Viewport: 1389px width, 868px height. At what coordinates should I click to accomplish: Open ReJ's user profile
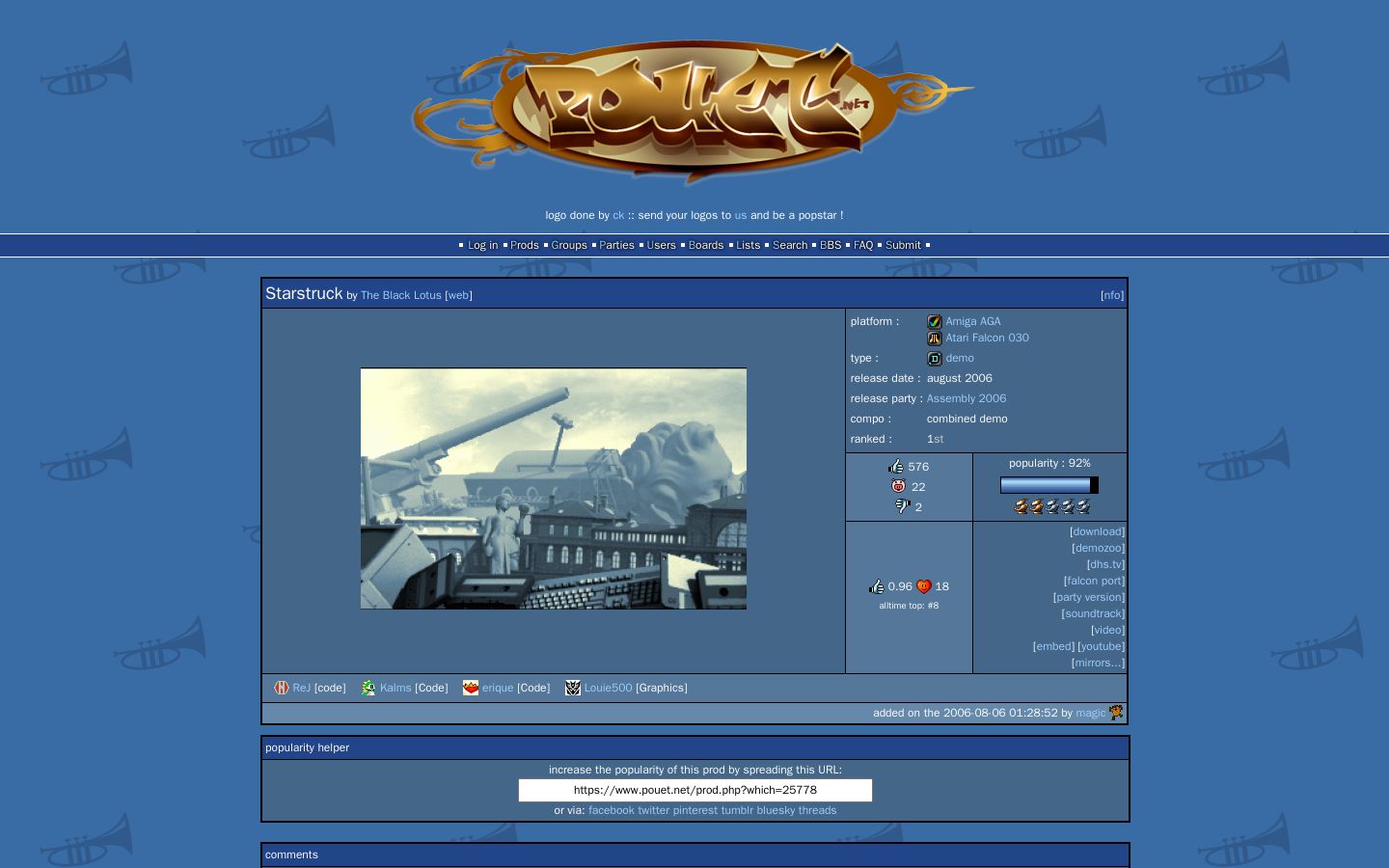pyautogui.click(x=302, y=688)
